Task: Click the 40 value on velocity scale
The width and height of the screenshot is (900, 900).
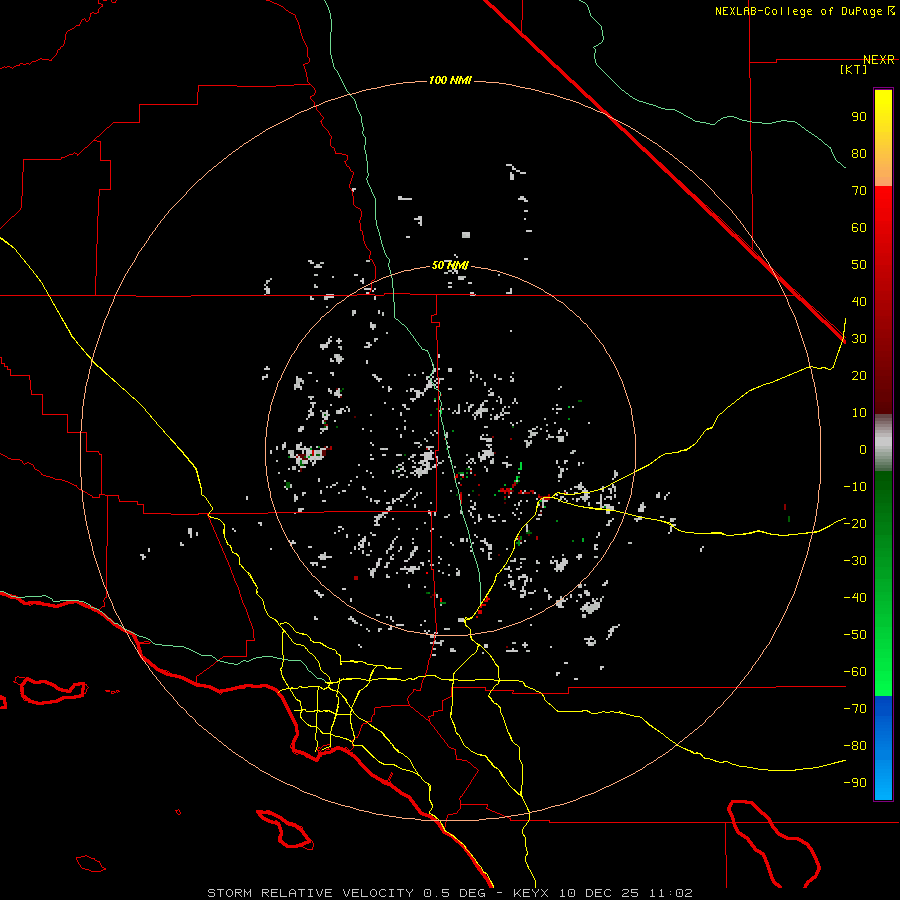Action: coord(859,301)
